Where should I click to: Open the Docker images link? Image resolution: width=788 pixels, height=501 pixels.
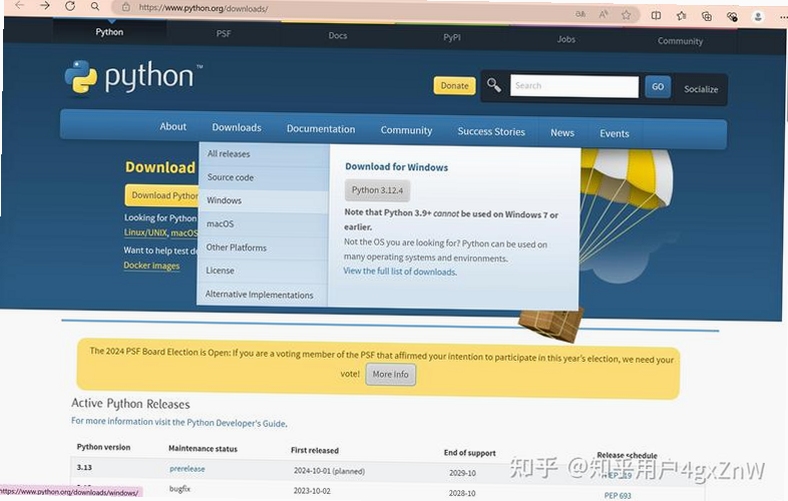151,265
